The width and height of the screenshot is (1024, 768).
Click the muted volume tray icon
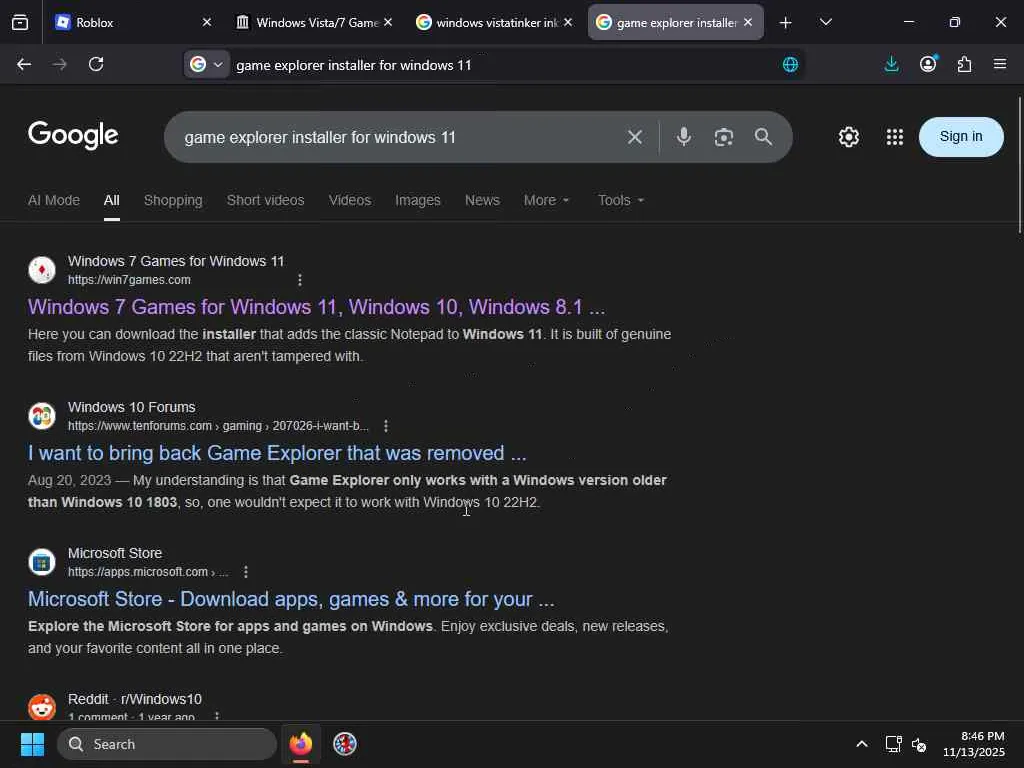click(919, 744)
